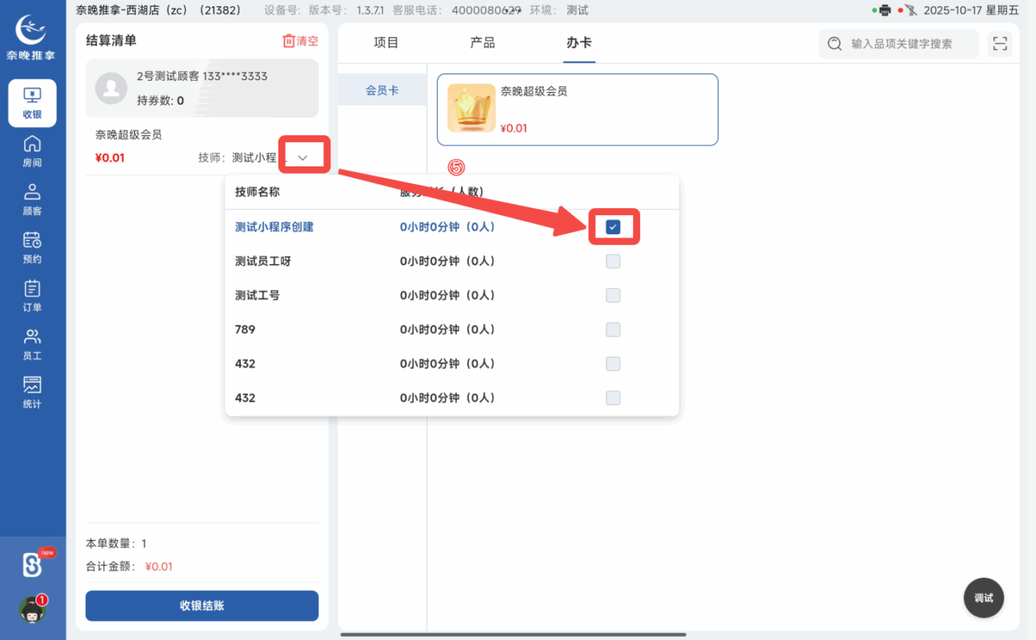Expand the 技师 technician dropdown arrow
Screen dimensions: 1036x640
(304, 154)
